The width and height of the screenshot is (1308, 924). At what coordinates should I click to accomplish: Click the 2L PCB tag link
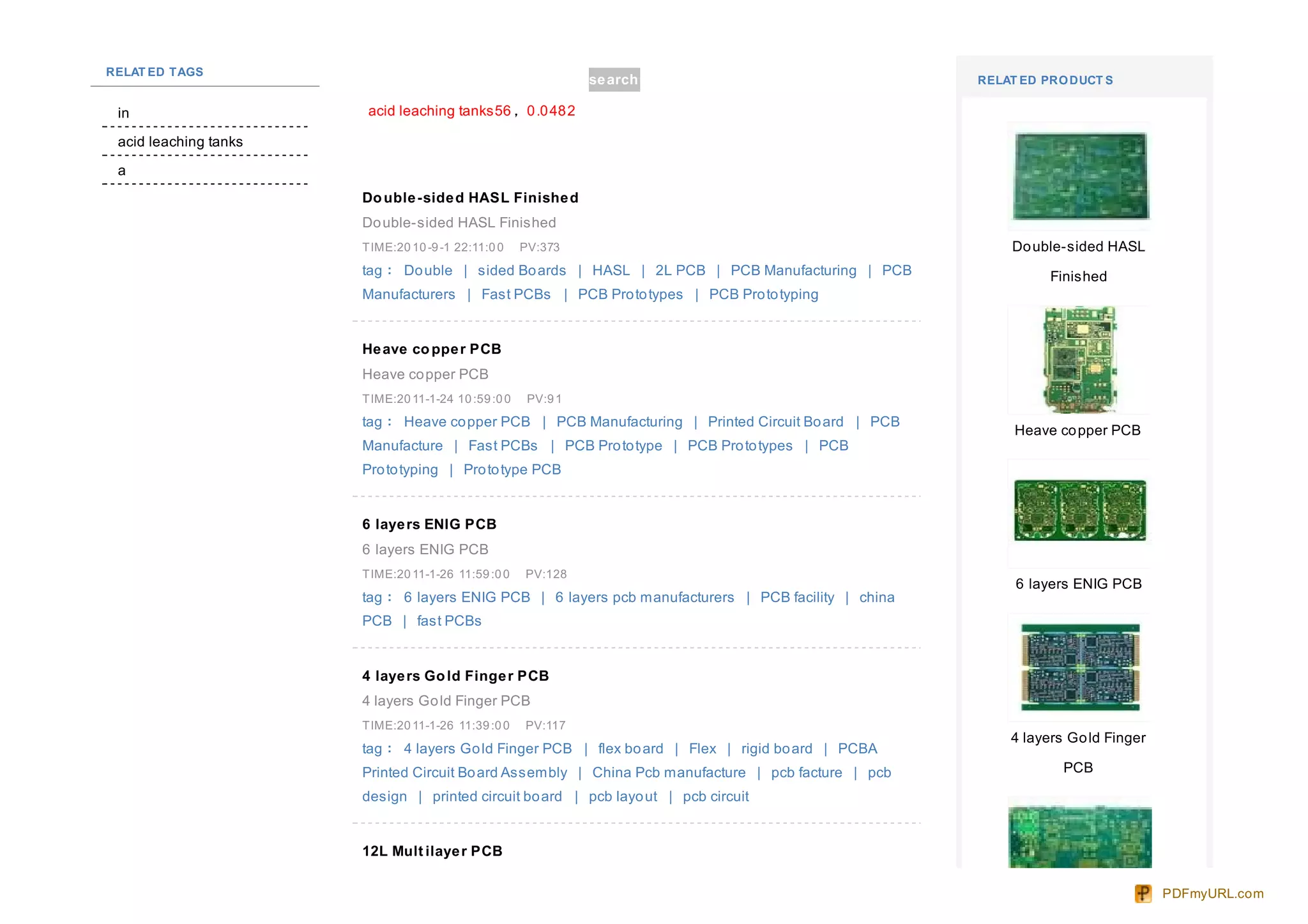coord(680,271)
